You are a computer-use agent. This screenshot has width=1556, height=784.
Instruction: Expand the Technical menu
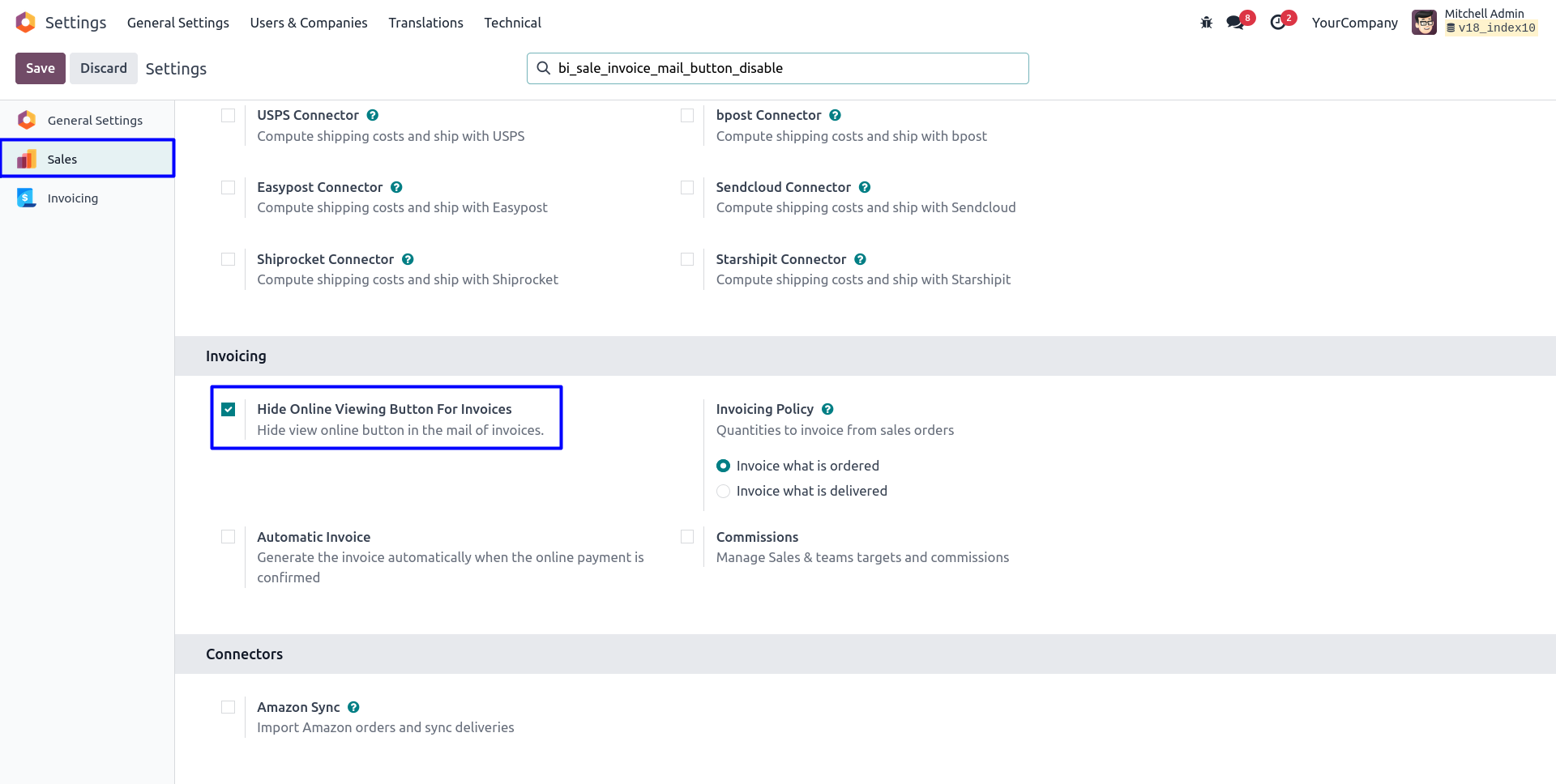(x=512, y=23)
